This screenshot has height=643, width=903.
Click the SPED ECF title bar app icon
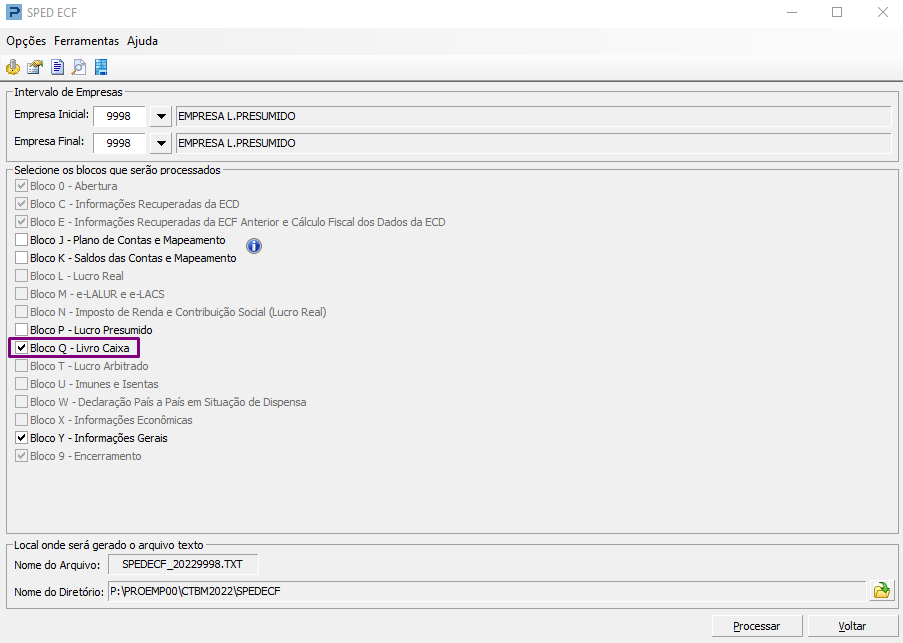click(13, 12)
